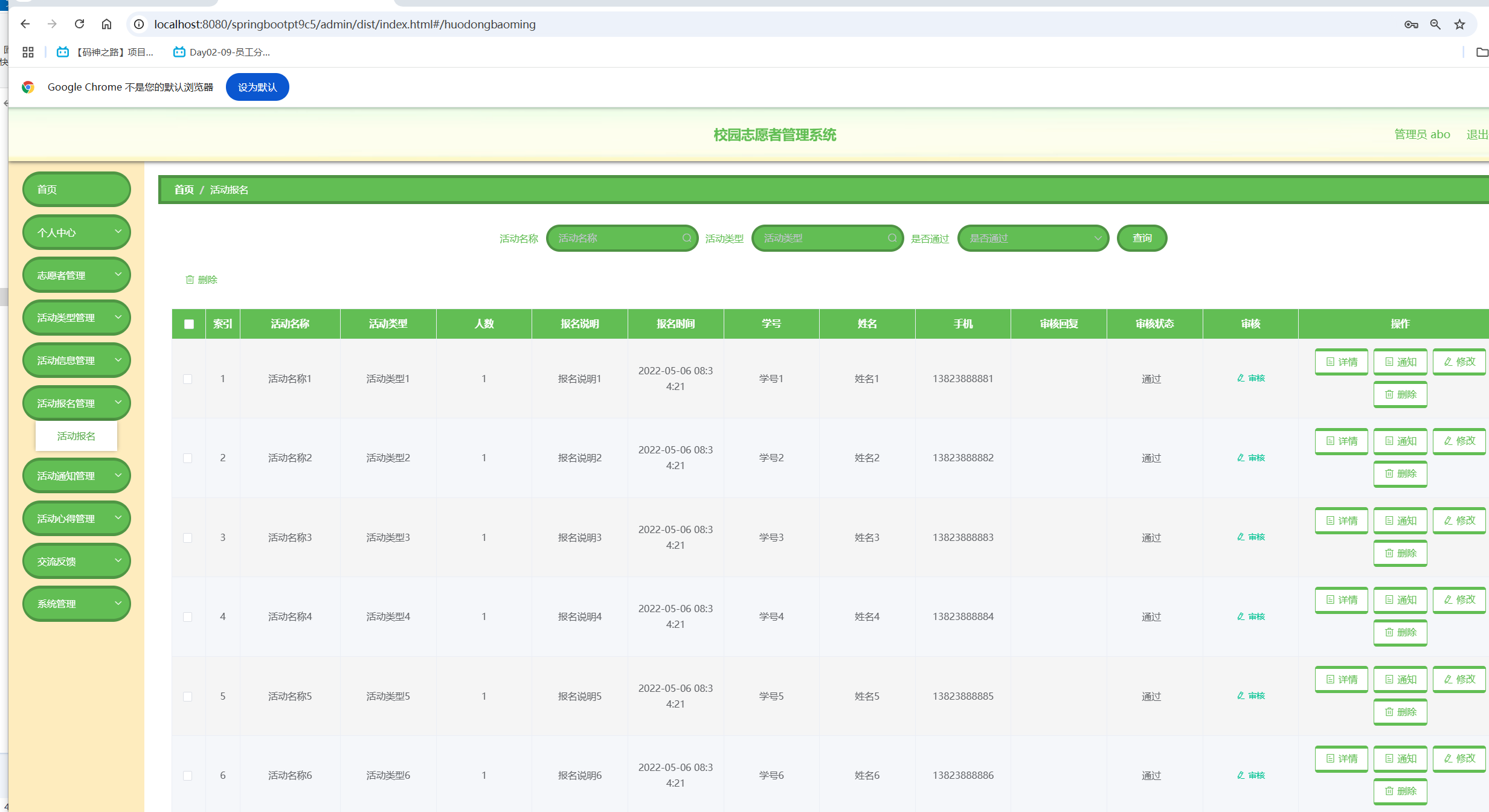The image size is (1489, 812).
Task: Open the browser apps grid icon
Action: 28,52
